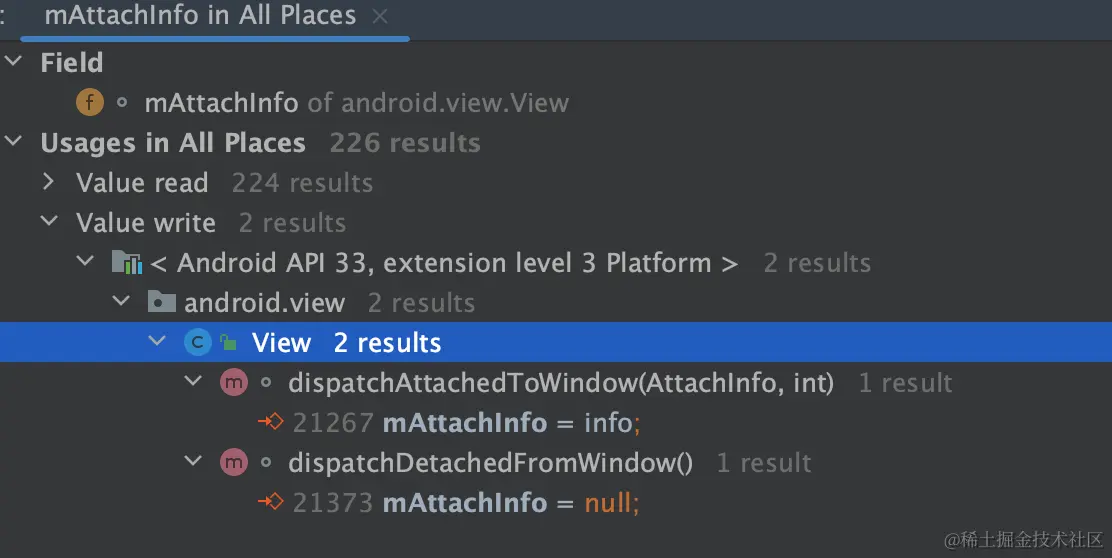Click the green lock icon beside View class
This screenshot has height=558, width=1112.
229,343
